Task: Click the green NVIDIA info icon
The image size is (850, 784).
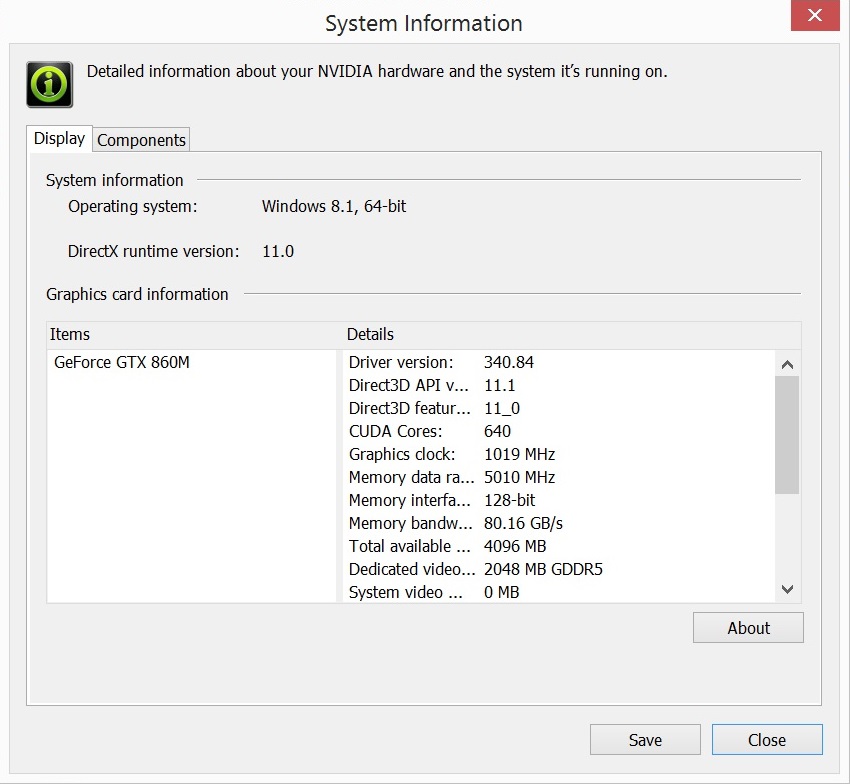Action: click(49, 85)
